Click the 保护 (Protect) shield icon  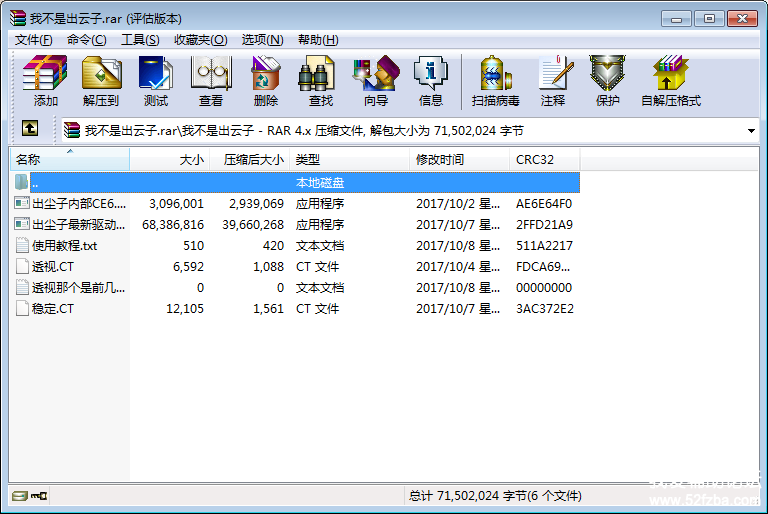click(607, 73)
